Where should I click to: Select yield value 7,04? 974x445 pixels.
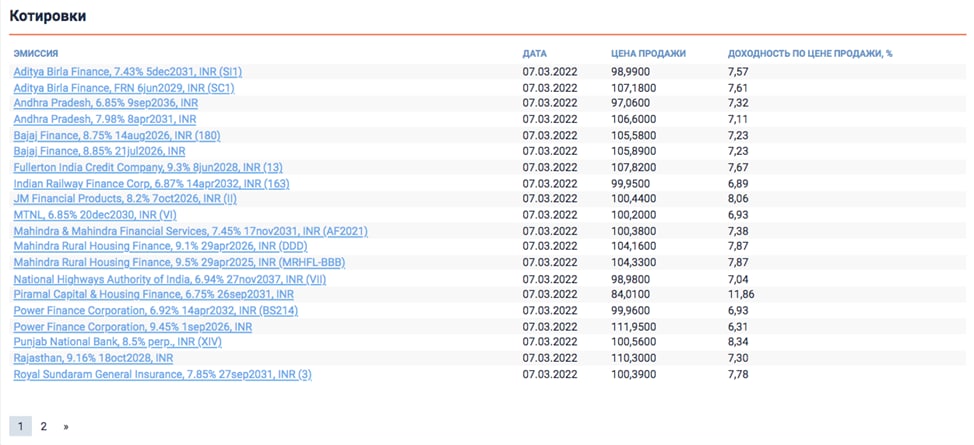pyautogui.click(x=738, y=279)
